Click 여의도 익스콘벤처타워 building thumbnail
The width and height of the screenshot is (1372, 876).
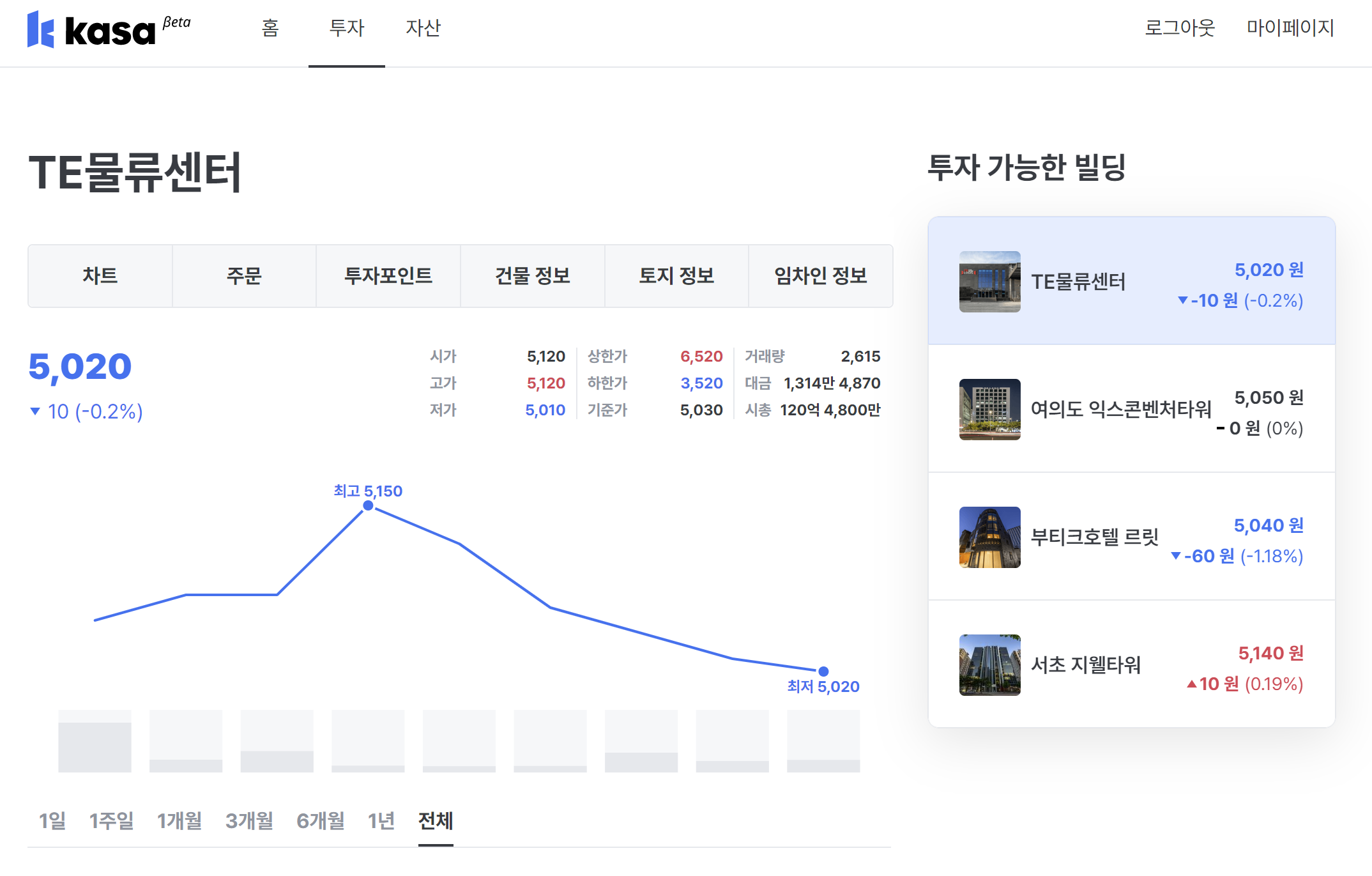coord(989,410)
